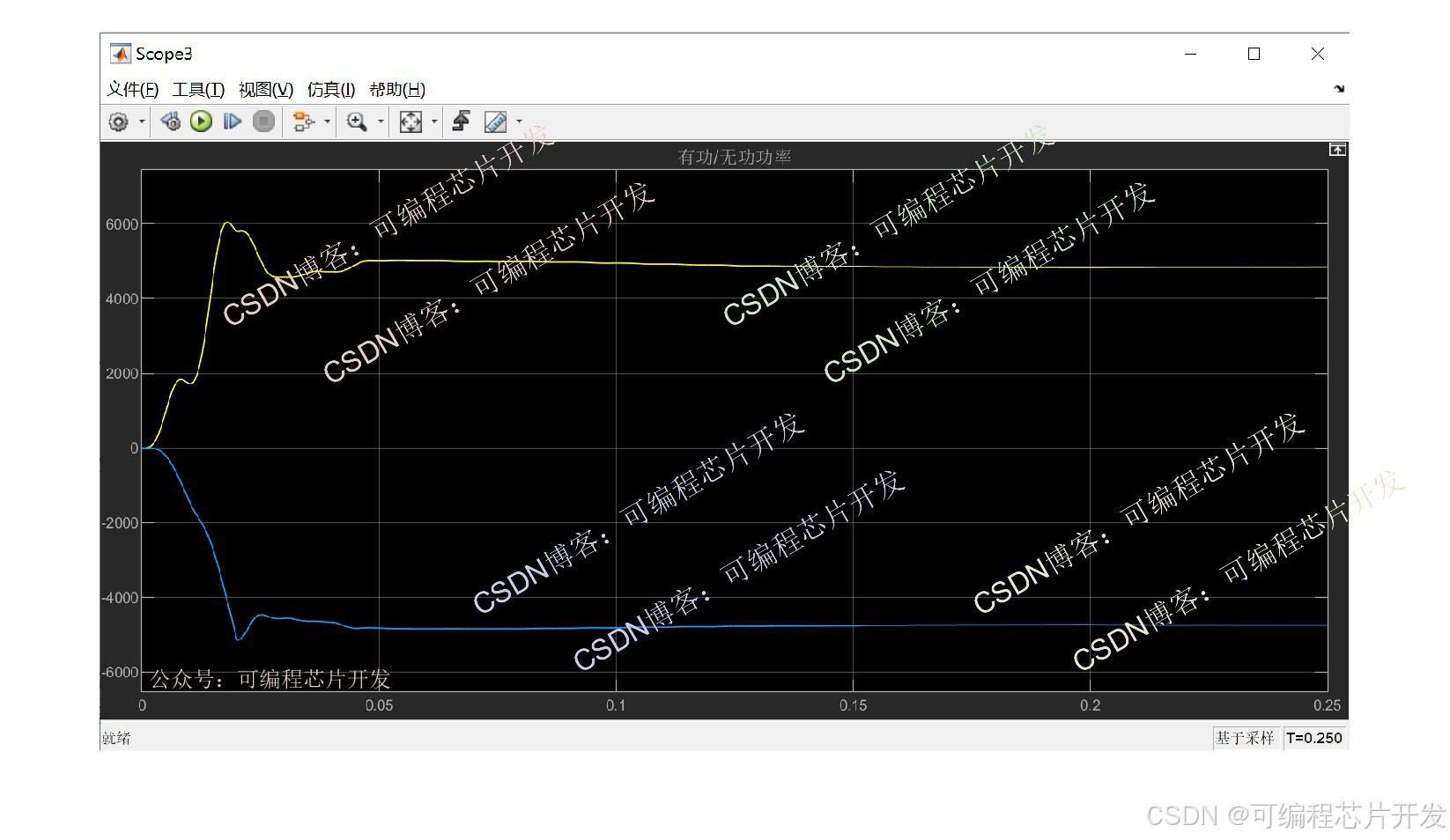The height and width of the screenshot is (840, 1450).
Task: Click the triggers icon
Action: pos(461,122)
